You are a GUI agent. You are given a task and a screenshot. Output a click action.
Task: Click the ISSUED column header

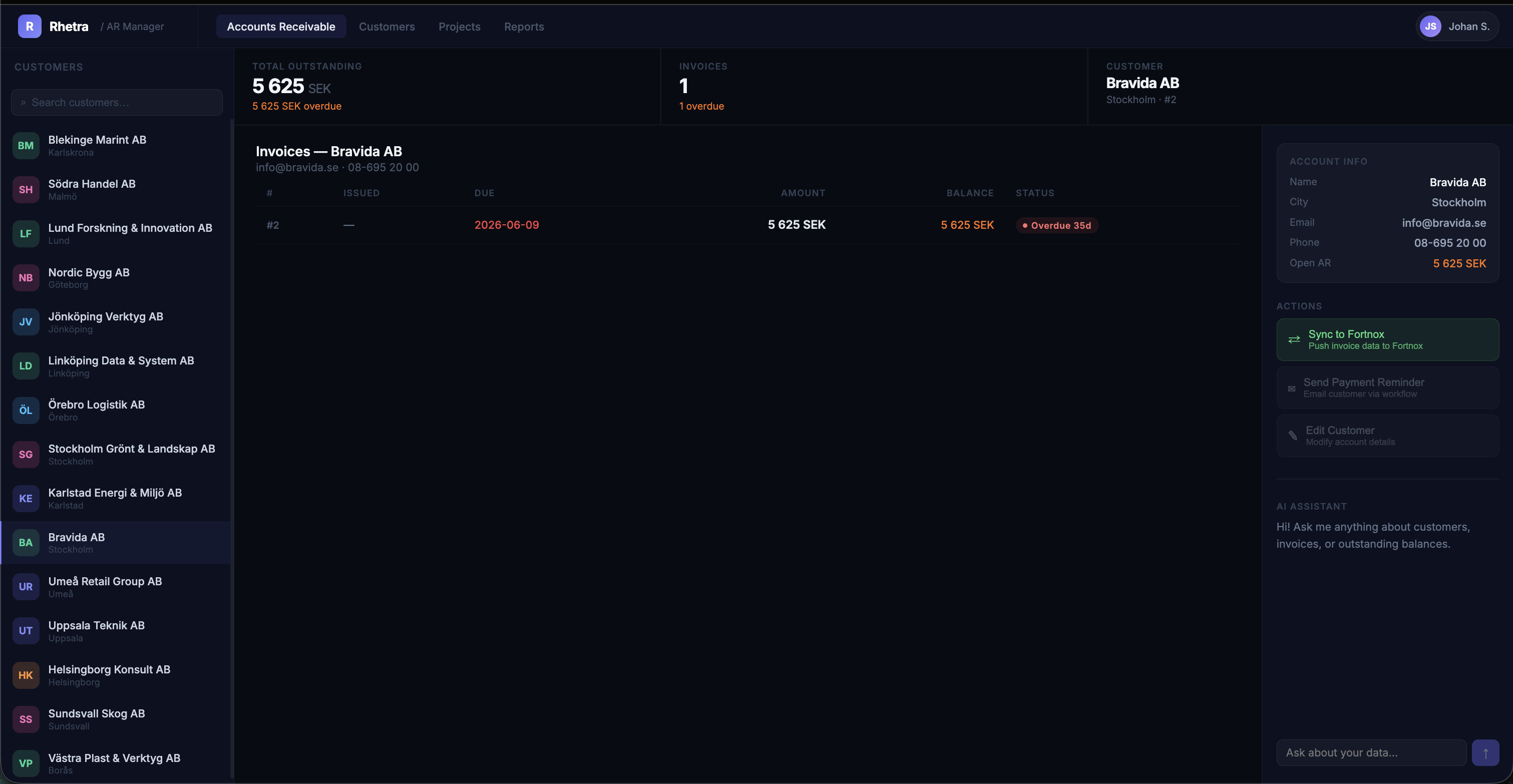pos(361,193)
